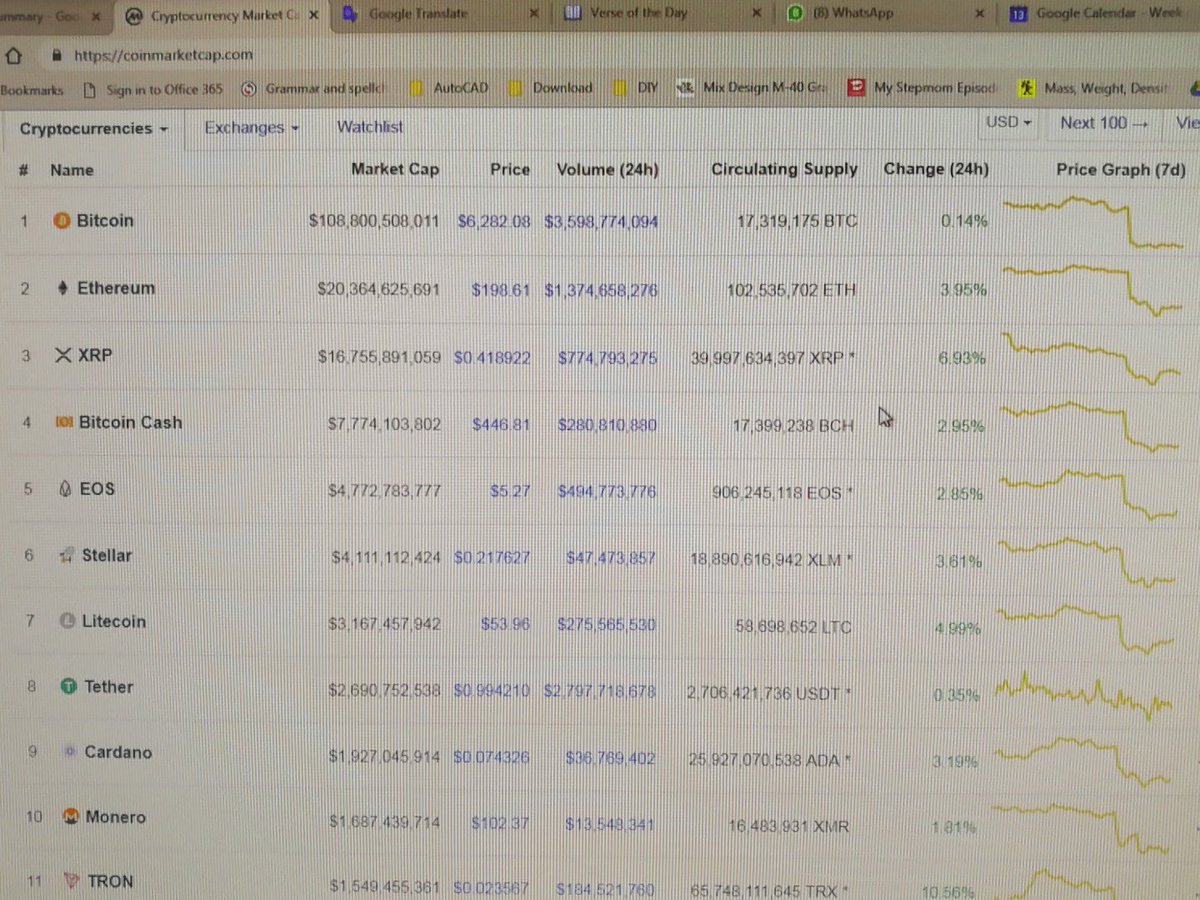1200x900 pixels.
Task: Switch to the WhatsApp tab
Action: (884, 15)
